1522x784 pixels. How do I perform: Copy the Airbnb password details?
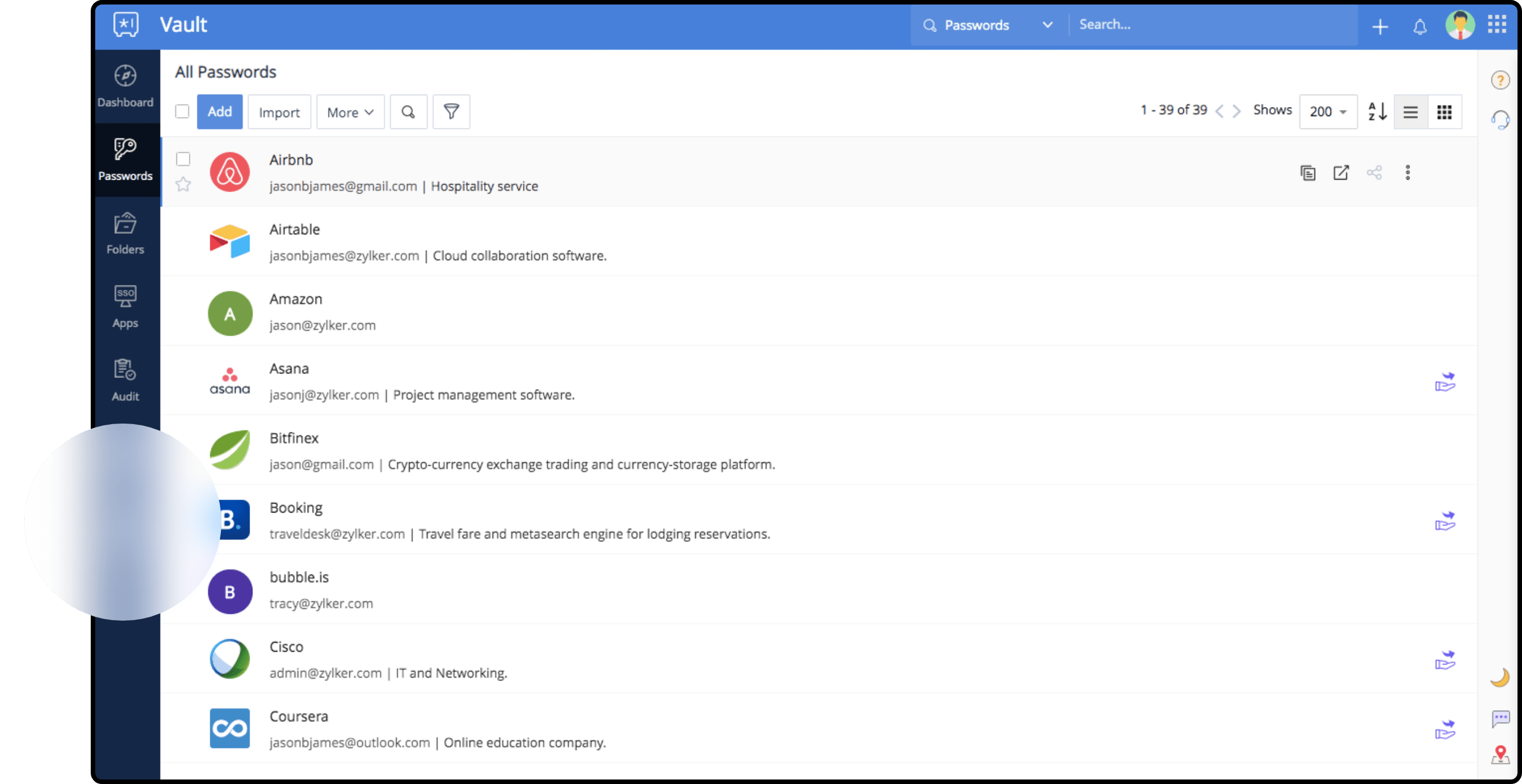pyautogui.click(x=1307, y=172)
